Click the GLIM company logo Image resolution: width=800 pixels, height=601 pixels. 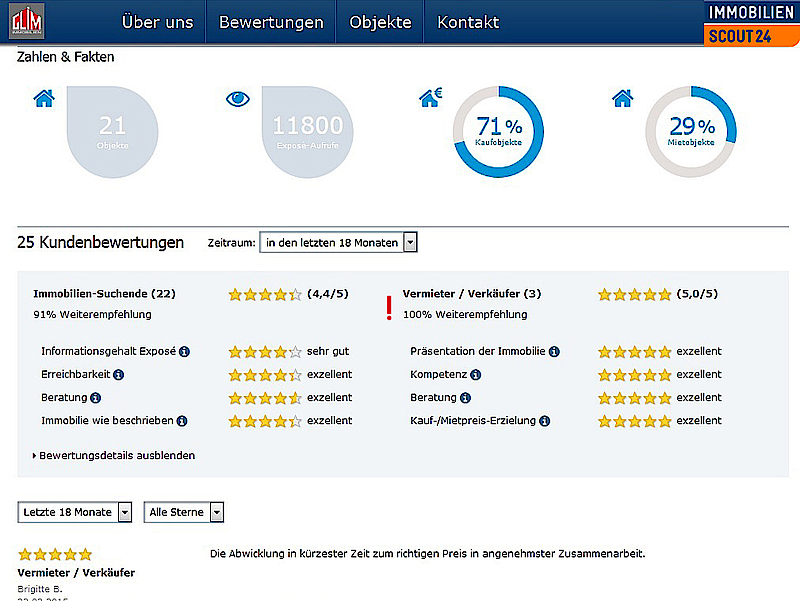point(27,21)
